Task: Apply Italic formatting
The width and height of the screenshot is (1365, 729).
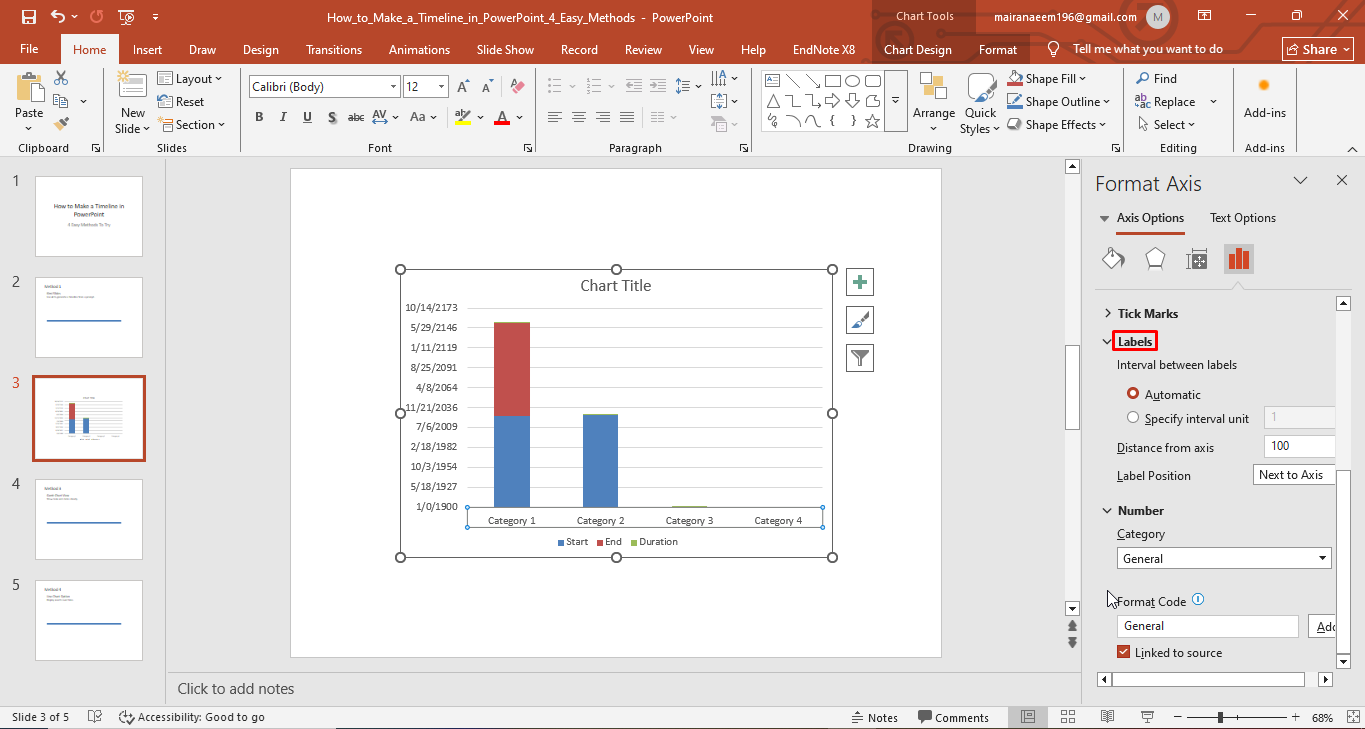Action: tap(283, 117)
